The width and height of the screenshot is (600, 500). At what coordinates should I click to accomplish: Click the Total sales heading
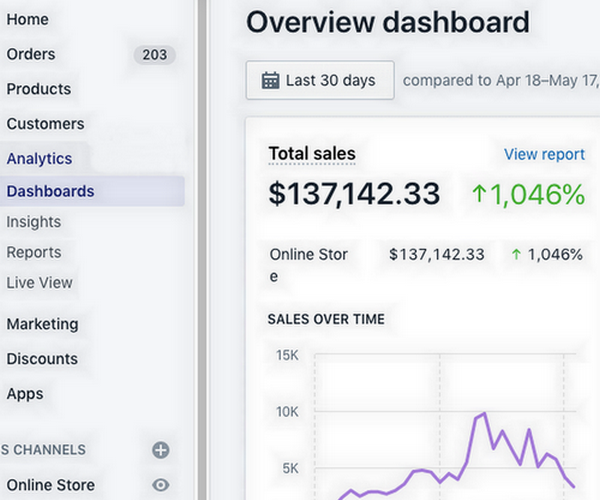click(x=312, y=154)
